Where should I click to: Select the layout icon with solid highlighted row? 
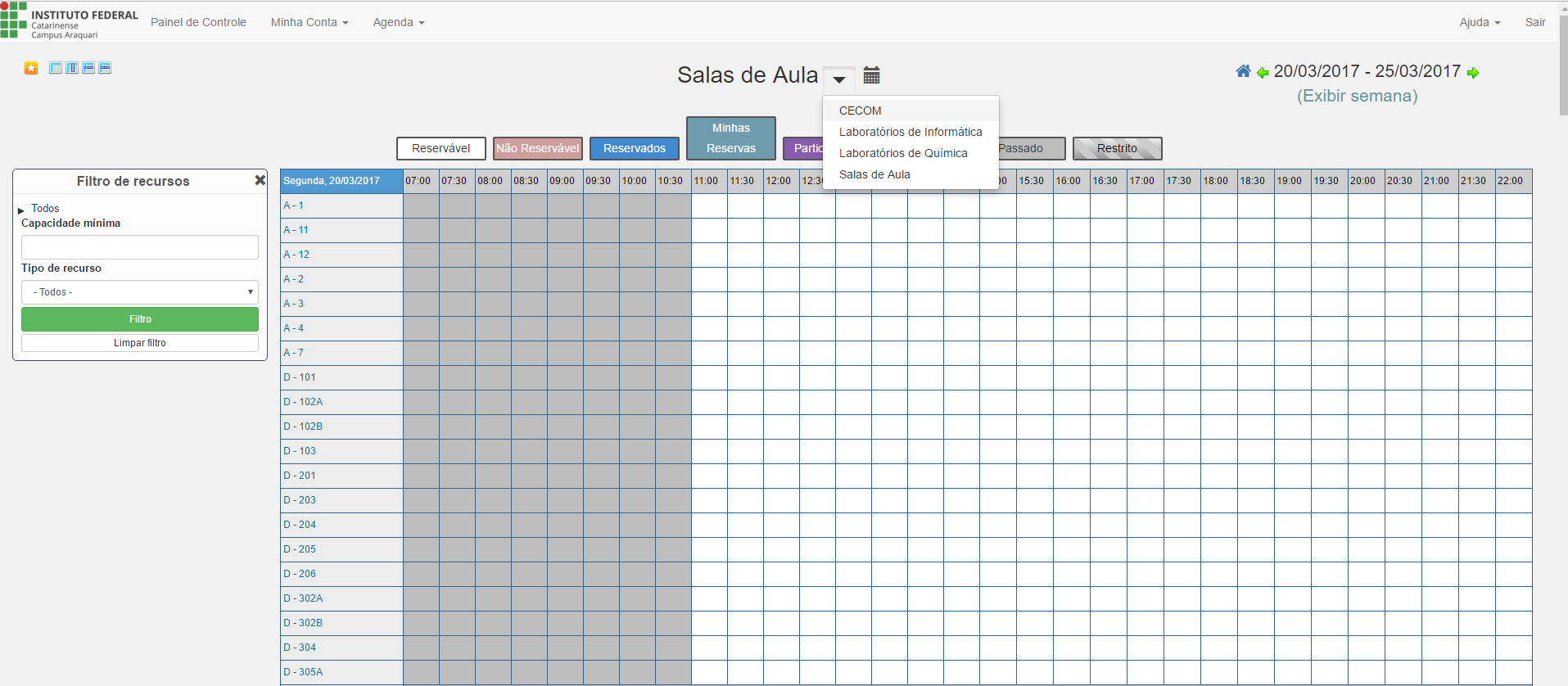coord(88,68)
